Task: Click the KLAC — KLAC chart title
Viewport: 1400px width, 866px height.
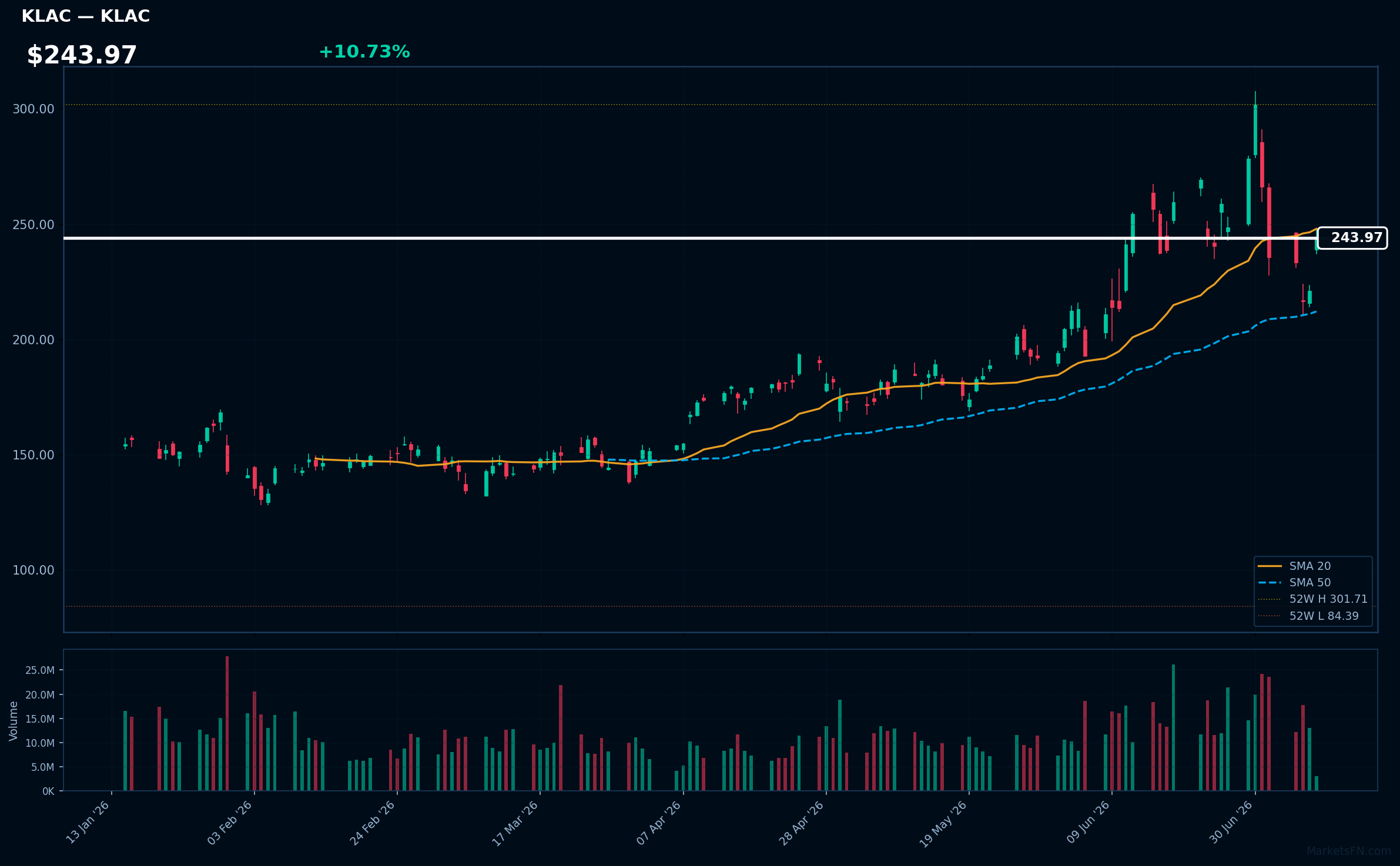Action: [x=86, y=16]
